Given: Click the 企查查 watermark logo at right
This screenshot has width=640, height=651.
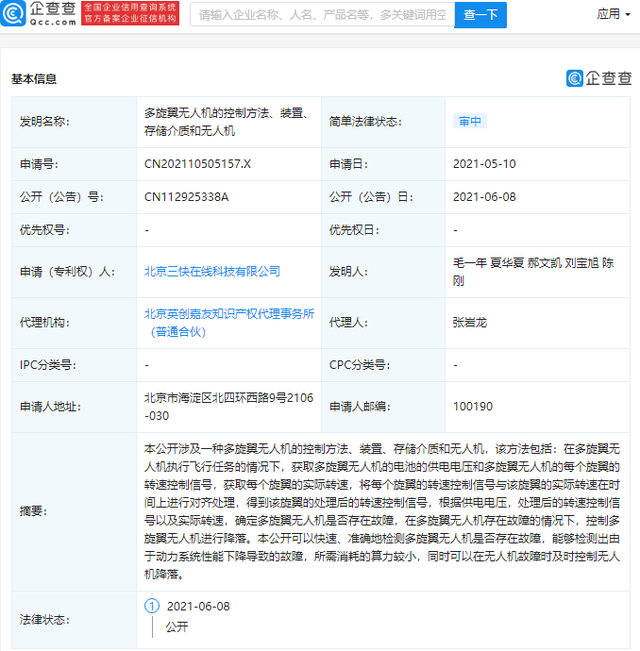Looking at the screenshot, I should point(599,78).
